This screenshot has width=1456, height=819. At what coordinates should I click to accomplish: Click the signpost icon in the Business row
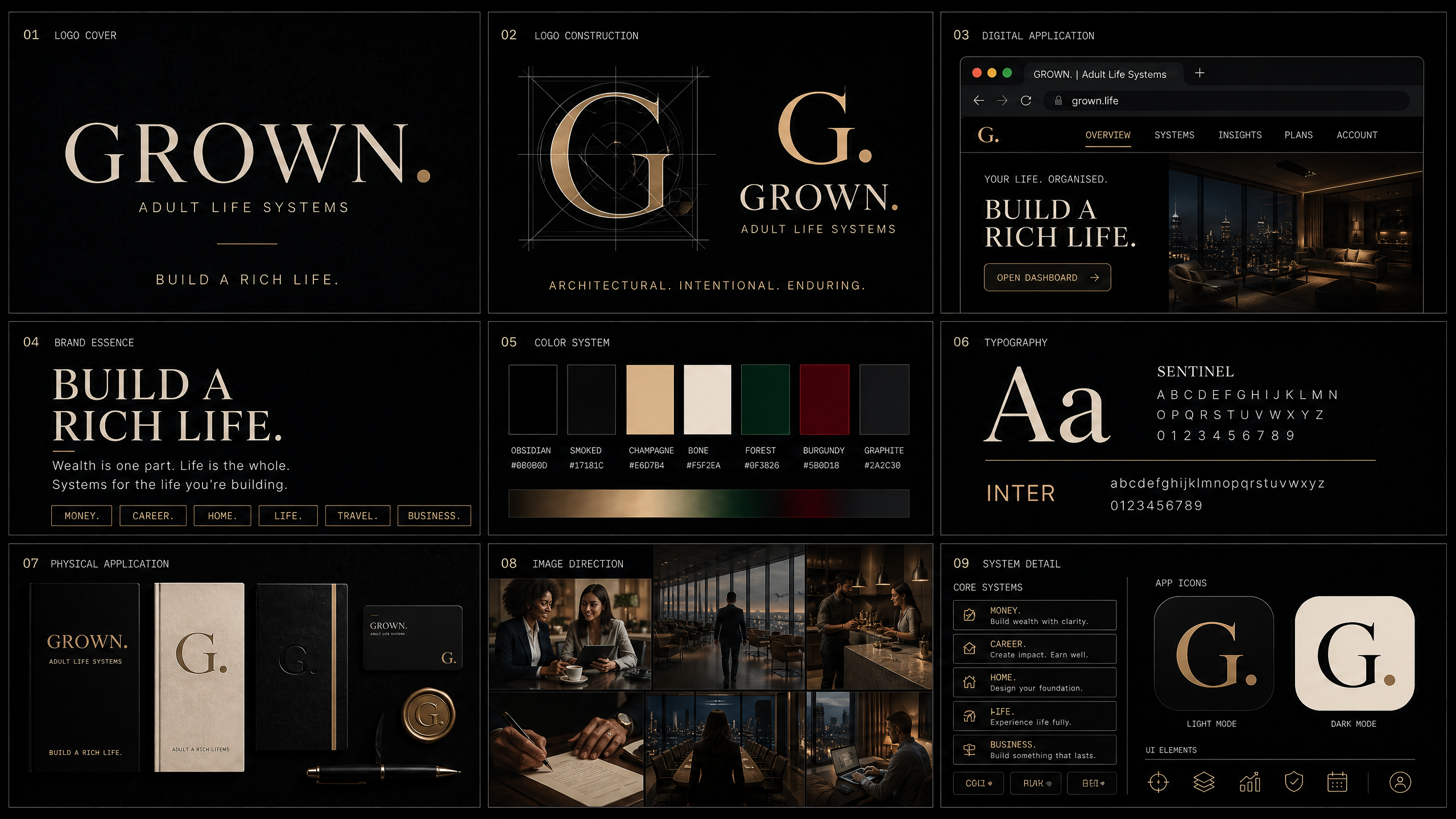coord(970,750)
